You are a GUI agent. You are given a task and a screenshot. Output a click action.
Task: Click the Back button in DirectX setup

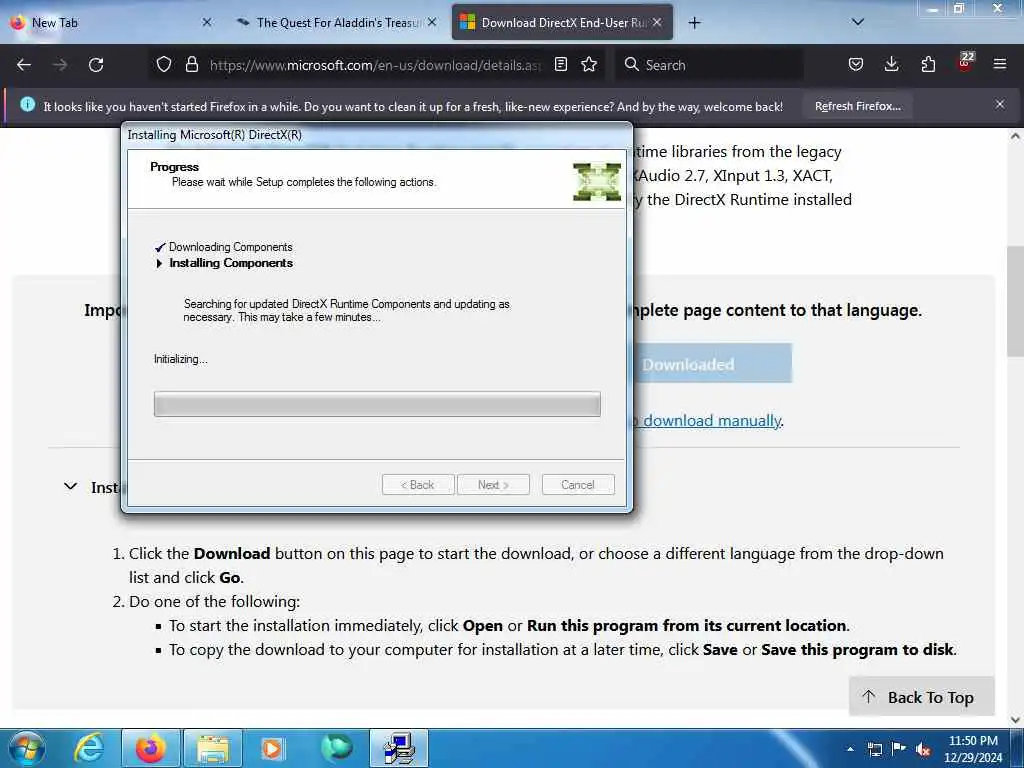click(418, 485)
